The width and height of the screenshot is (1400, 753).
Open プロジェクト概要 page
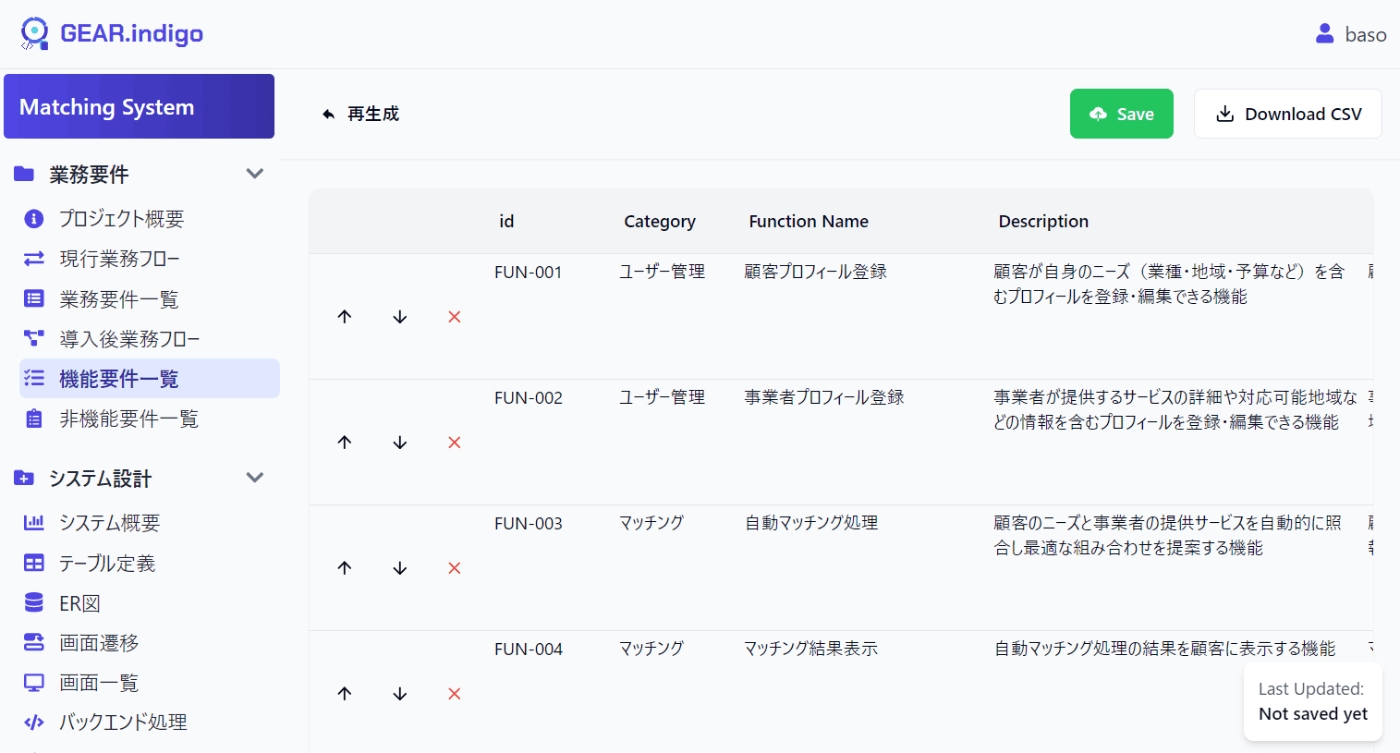coord(122,218)
